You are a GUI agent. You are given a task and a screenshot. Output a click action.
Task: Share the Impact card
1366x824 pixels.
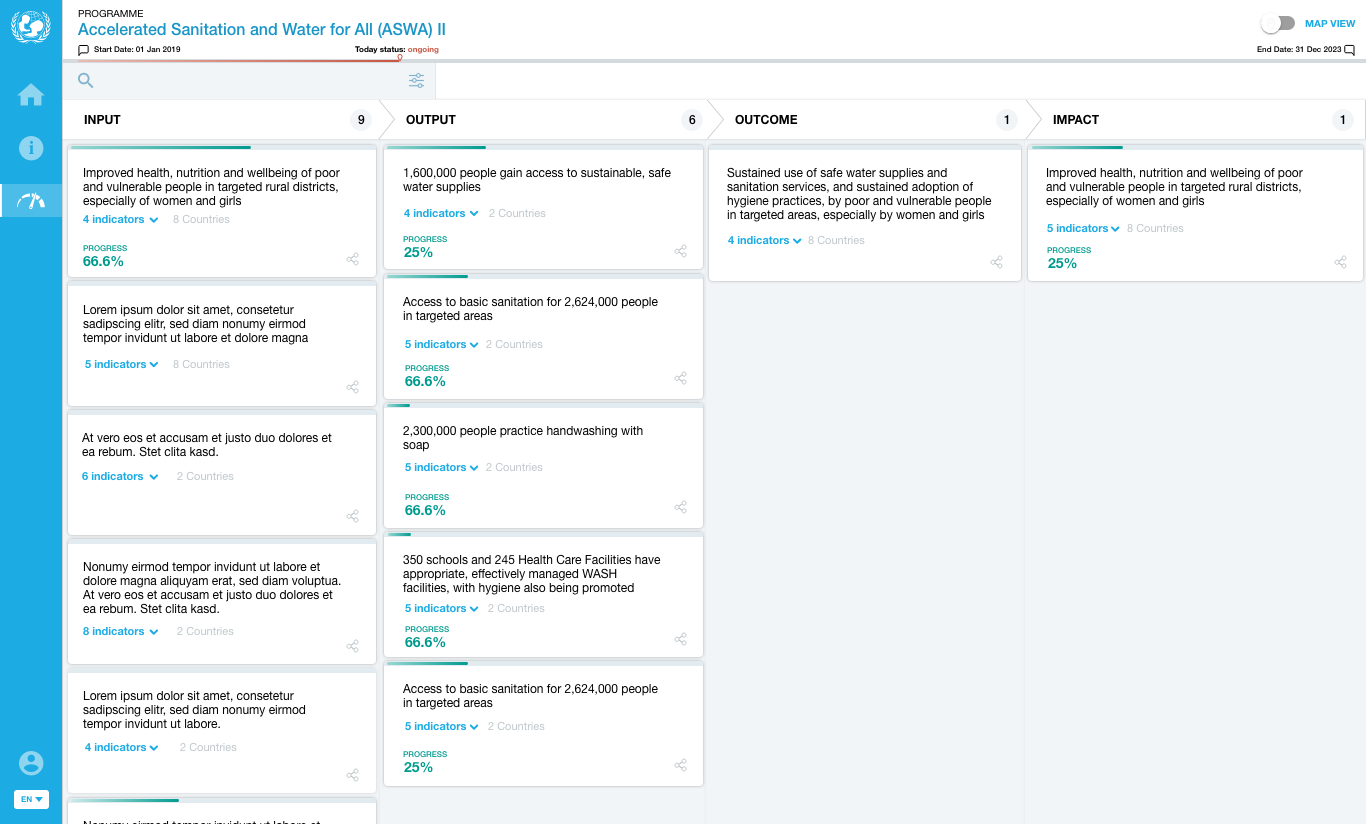(x=1341, y=262)
